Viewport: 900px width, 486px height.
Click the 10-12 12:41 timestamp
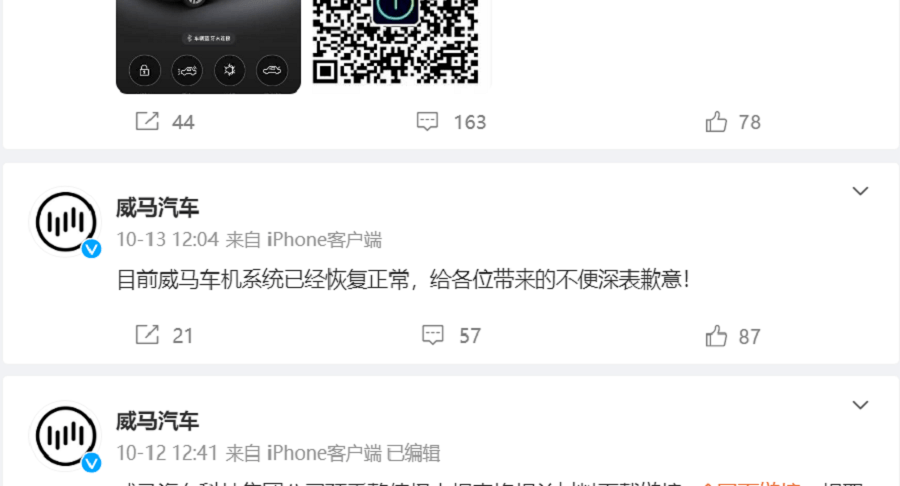(x=168, y=453)
